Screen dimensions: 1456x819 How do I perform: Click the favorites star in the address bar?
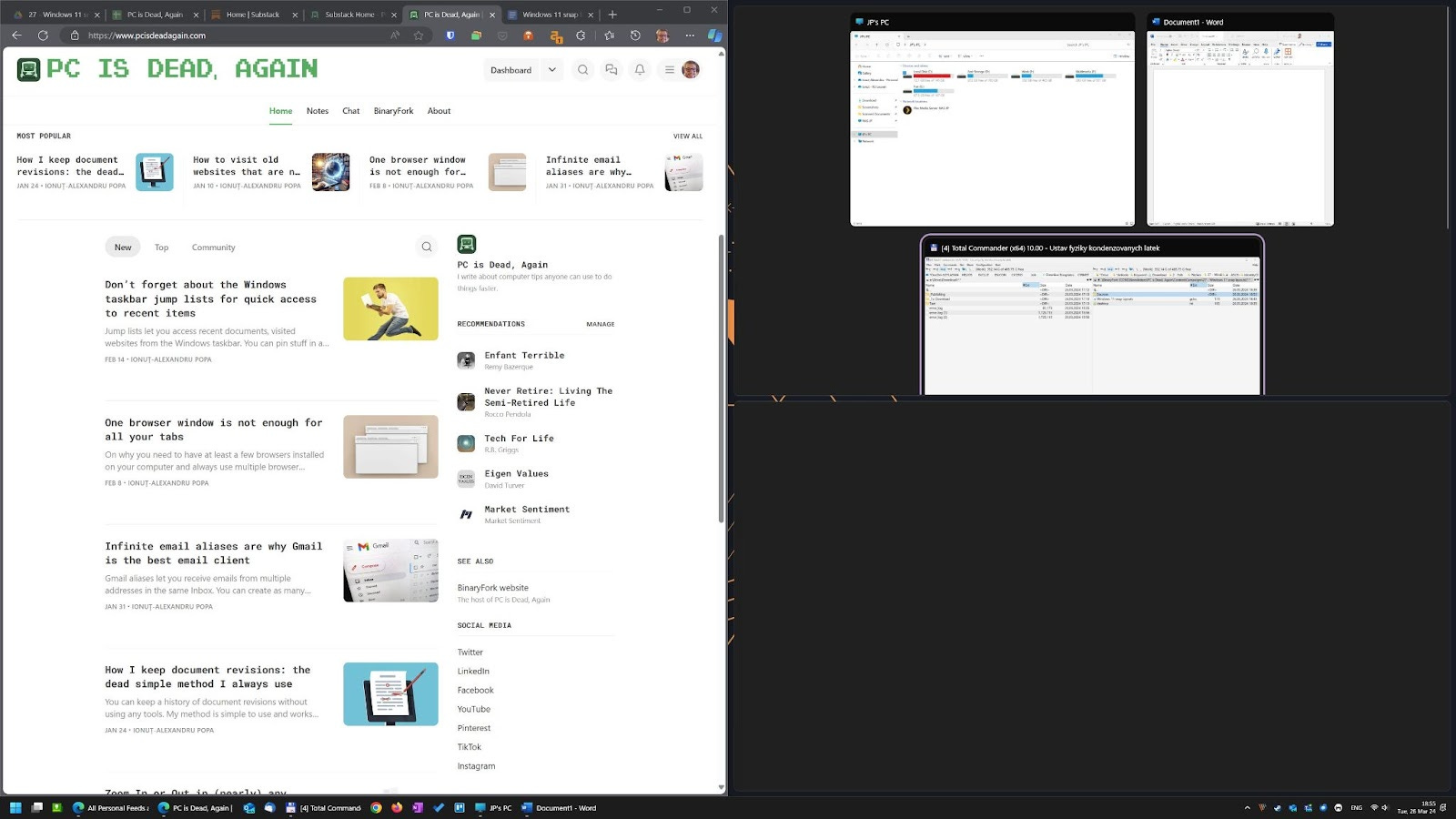pyautogui.click(x=419, y=35)
